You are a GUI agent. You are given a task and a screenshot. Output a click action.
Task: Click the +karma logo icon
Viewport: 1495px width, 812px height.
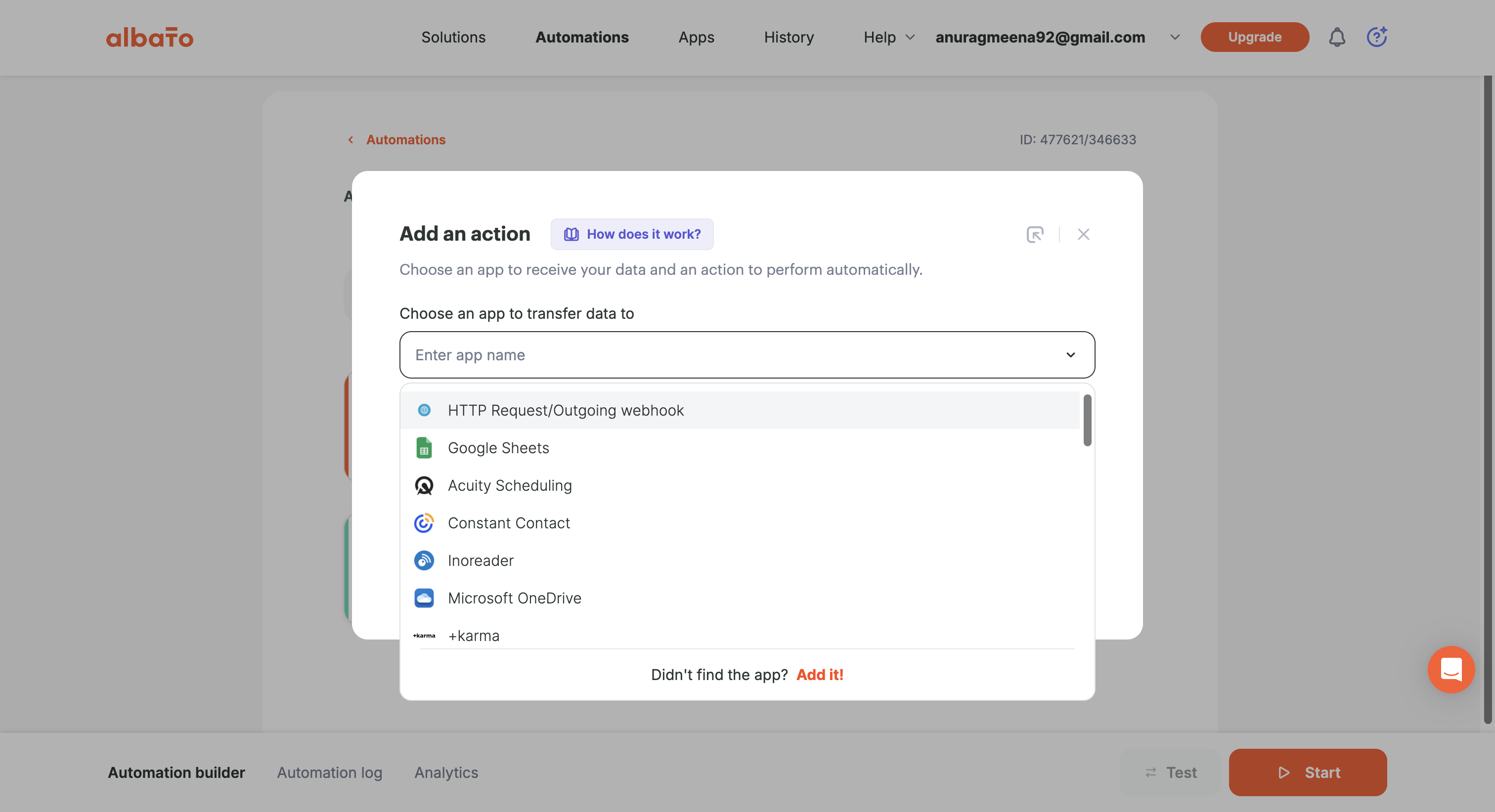coord(424,636)
